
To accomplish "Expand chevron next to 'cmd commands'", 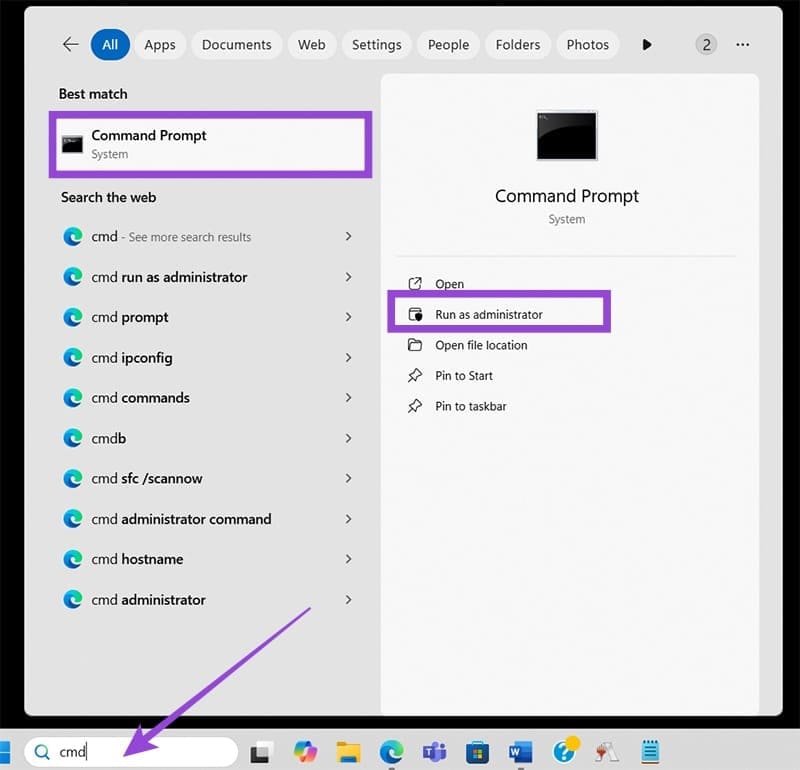I will tap(348, 398).
